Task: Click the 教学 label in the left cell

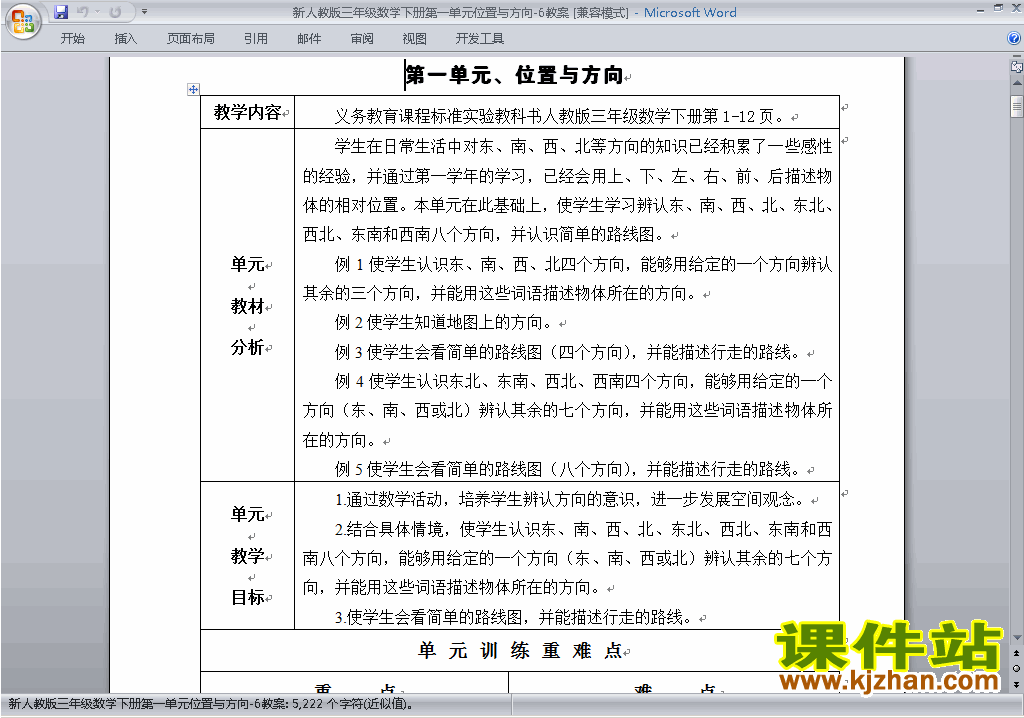Action: [248, 556]
